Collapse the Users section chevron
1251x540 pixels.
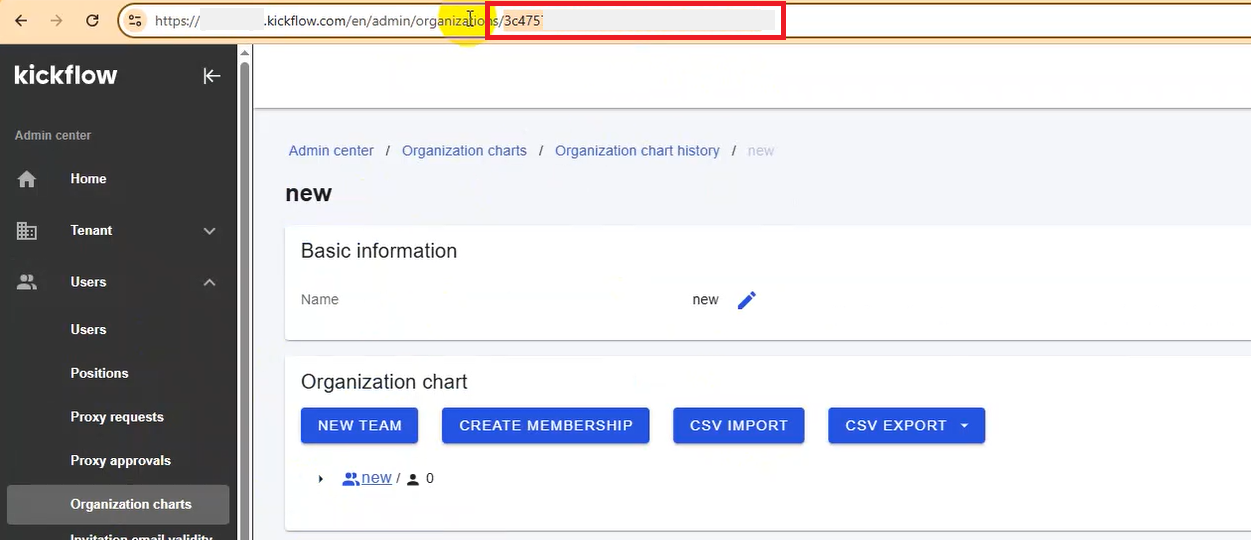(x=210, y=283)
